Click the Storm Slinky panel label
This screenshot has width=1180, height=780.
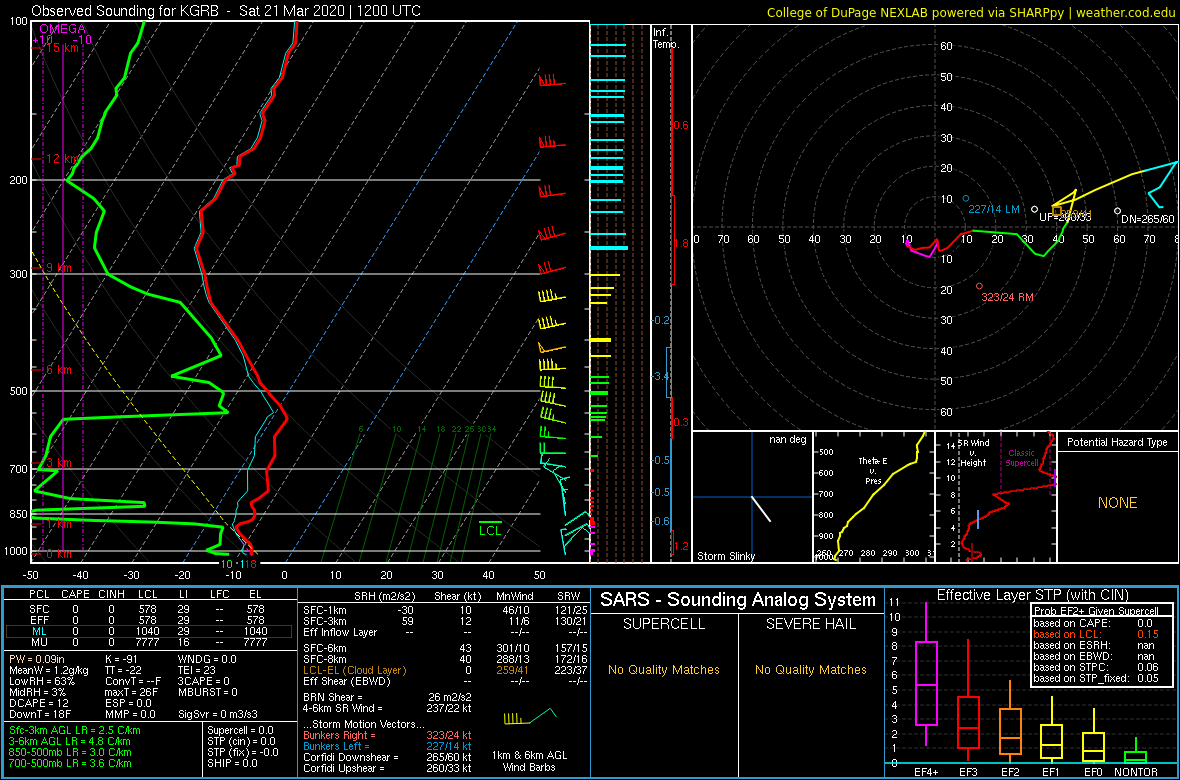726,556
